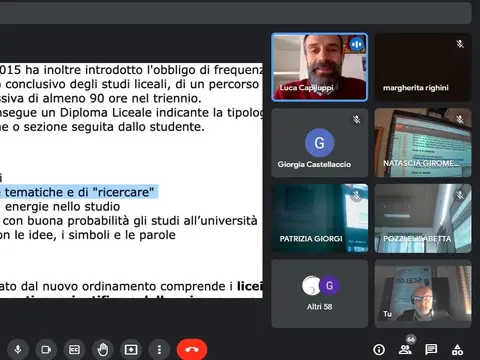Open the activities shapes icon
This screenshot has width=480, height=360.
coord(457,349)
